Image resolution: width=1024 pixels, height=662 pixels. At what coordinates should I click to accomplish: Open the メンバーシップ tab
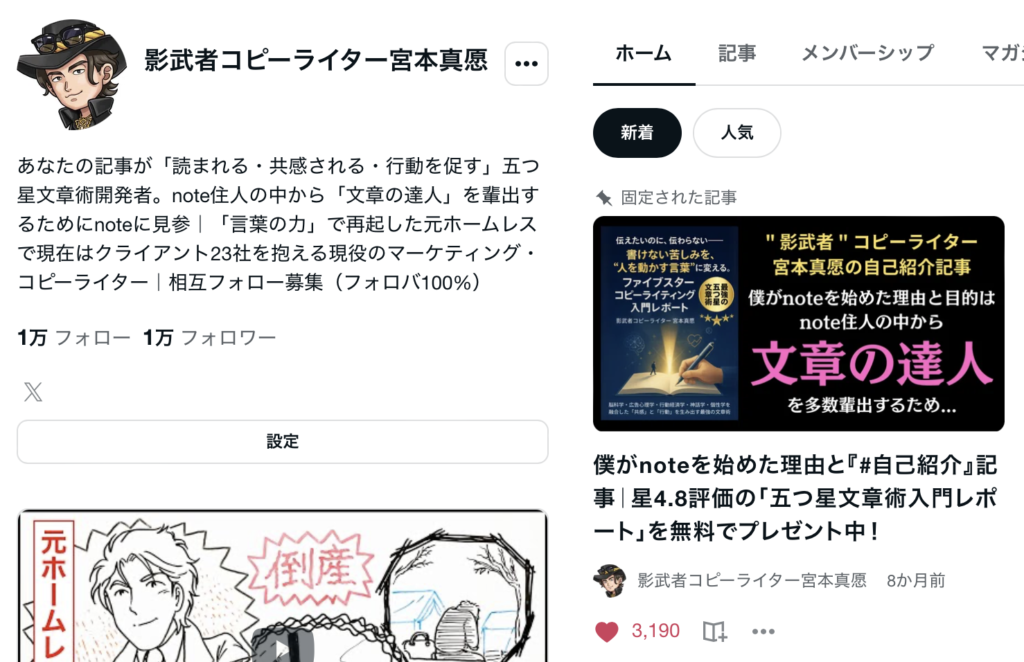pos(867,53)
